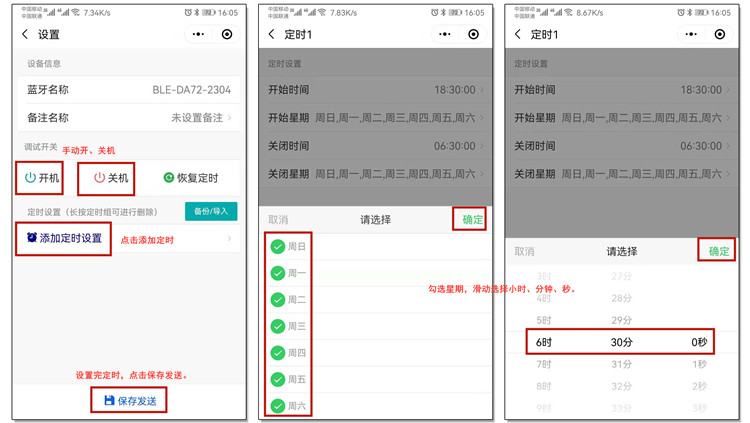This screenshot has height=423, width=750.
Task: Click the 备份/导入 button
Action: (210, 211)
